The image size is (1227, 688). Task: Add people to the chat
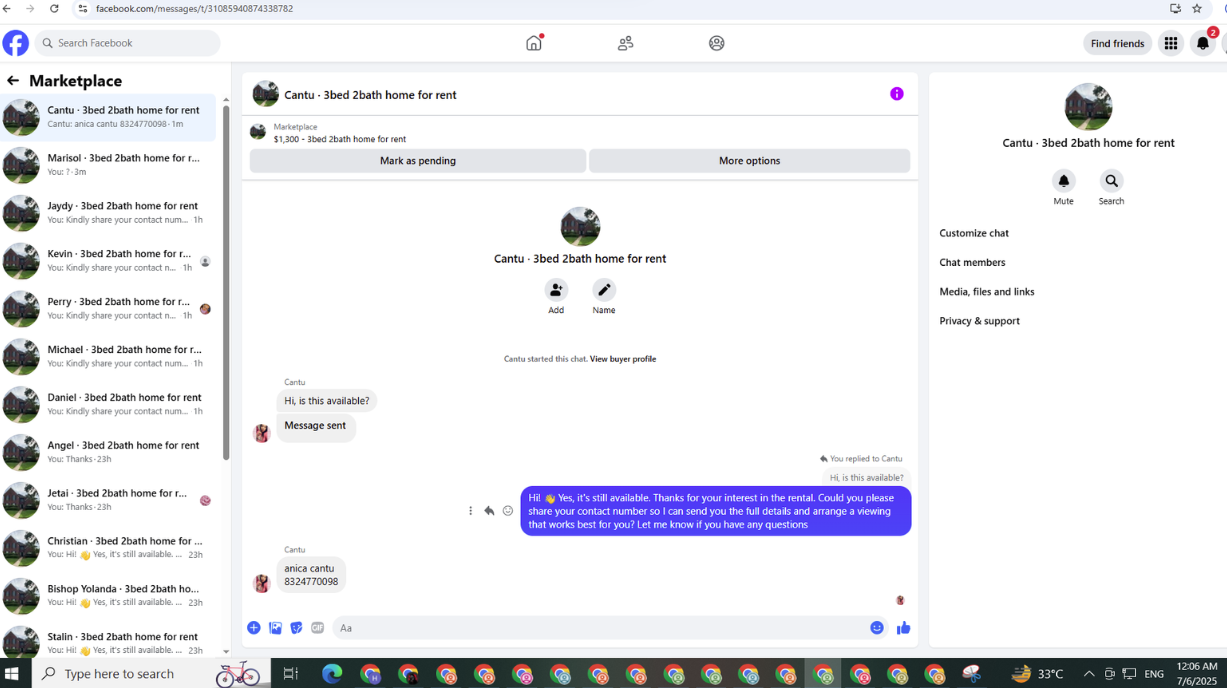coord(556,290)
